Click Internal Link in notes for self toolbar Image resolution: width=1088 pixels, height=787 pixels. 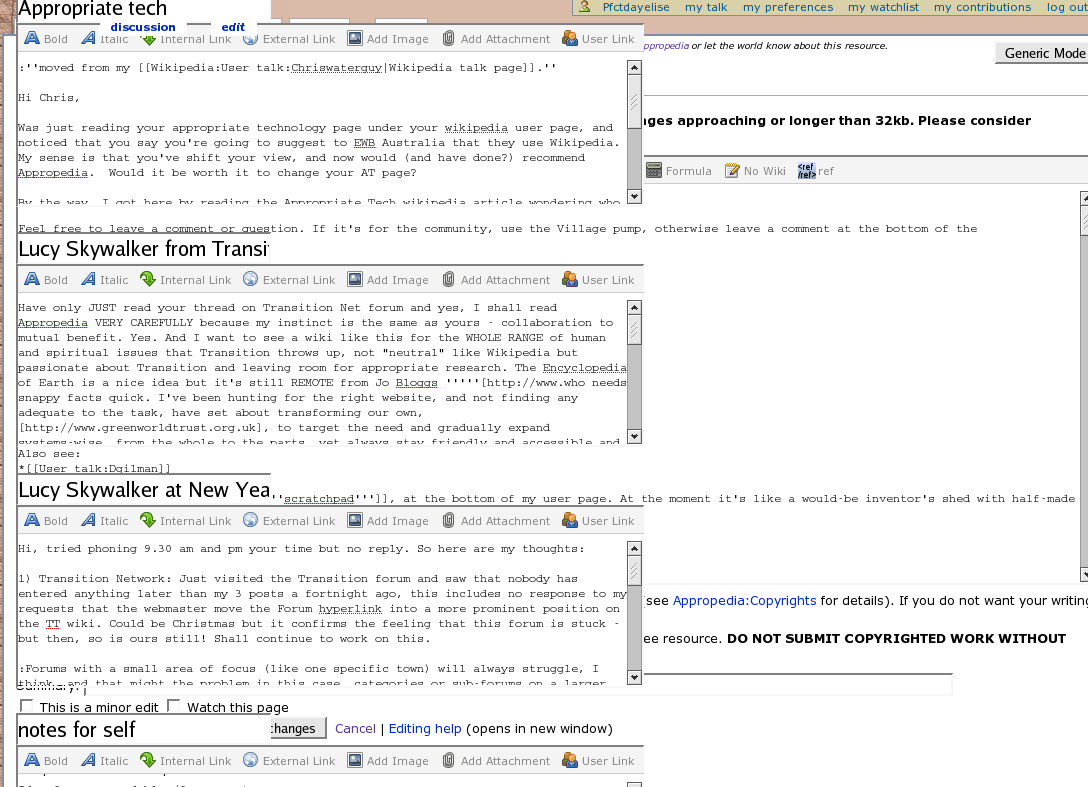pos(148,761)
